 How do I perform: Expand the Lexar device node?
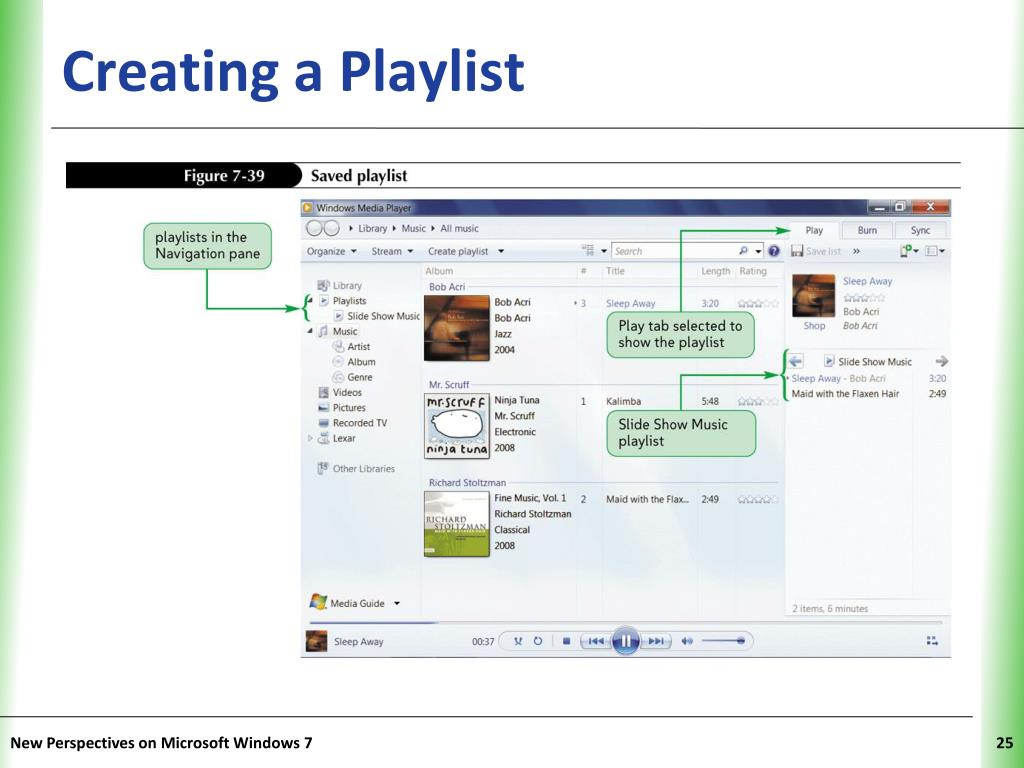click(x=310, y=438)
